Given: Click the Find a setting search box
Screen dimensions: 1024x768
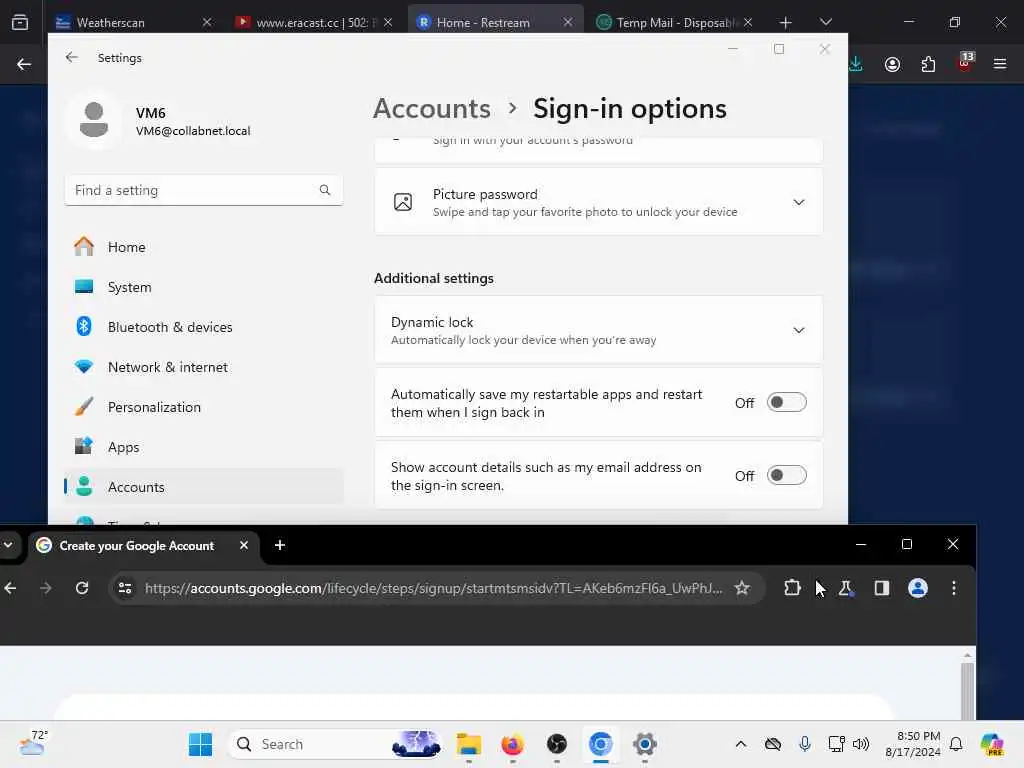Looking at the screenshot, I should pos(204,190).
